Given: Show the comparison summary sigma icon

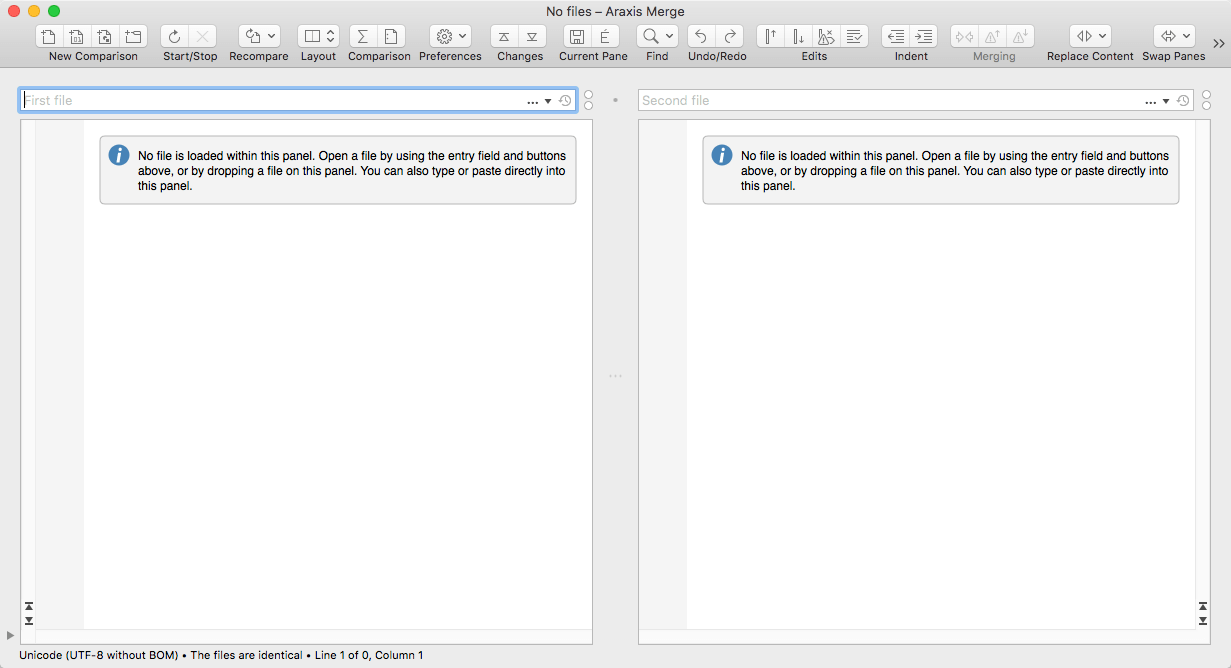Looking at the screenshot, I should 363,36.
